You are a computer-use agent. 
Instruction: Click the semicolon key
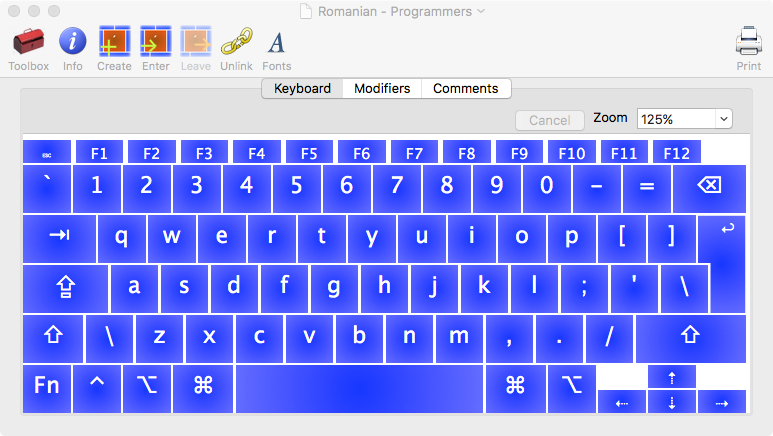pyautogui.click(x=584, y=289)
